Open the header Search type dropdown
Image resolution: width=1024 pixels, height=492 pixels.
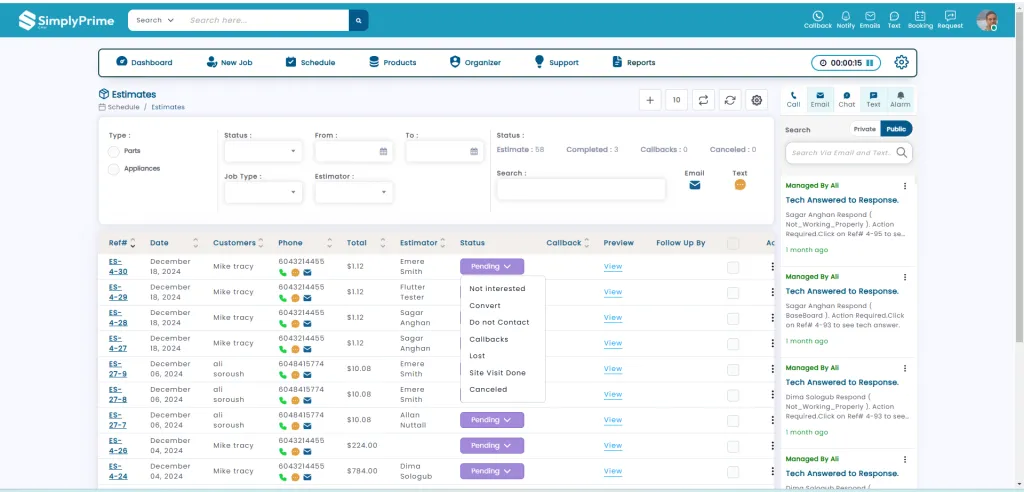(x=155, y=20)
